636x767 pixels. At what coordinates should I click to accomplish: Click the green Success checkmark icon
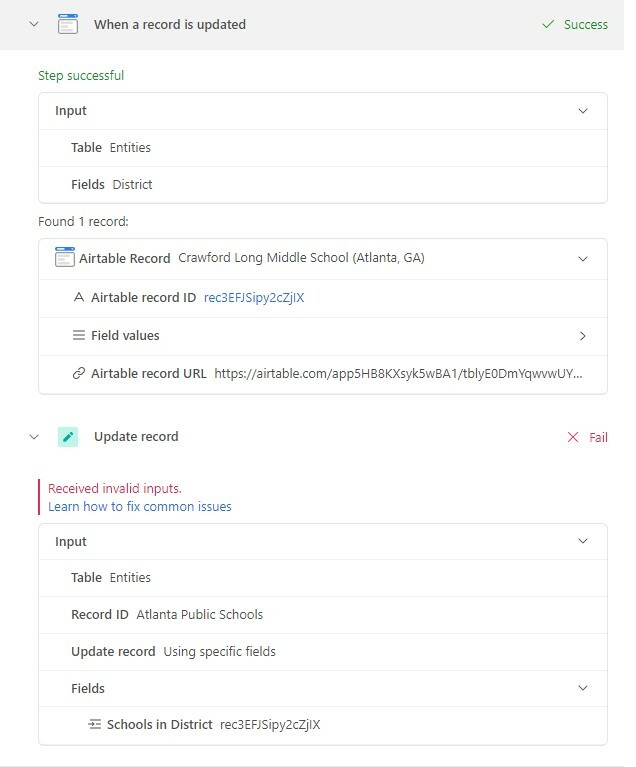548,24
